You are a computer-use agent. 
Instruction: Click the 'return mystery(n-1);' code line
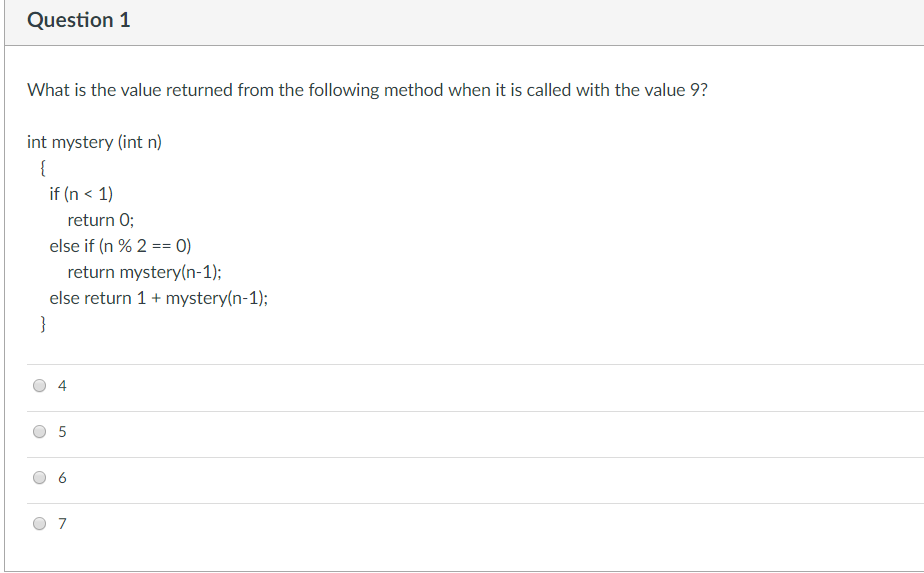[144, 272]
